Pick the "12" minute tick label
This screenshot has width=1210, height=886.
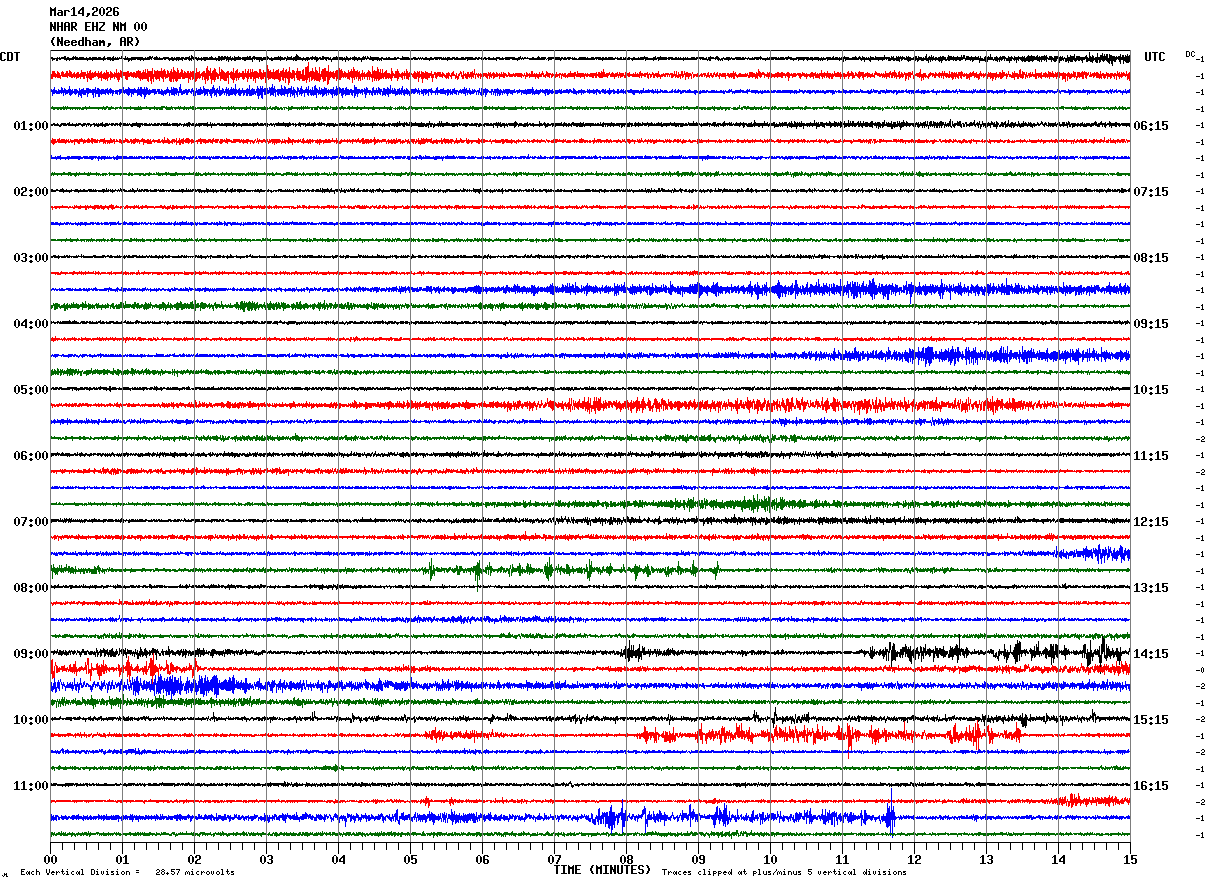pyautogui.click(x=914, y=860)
